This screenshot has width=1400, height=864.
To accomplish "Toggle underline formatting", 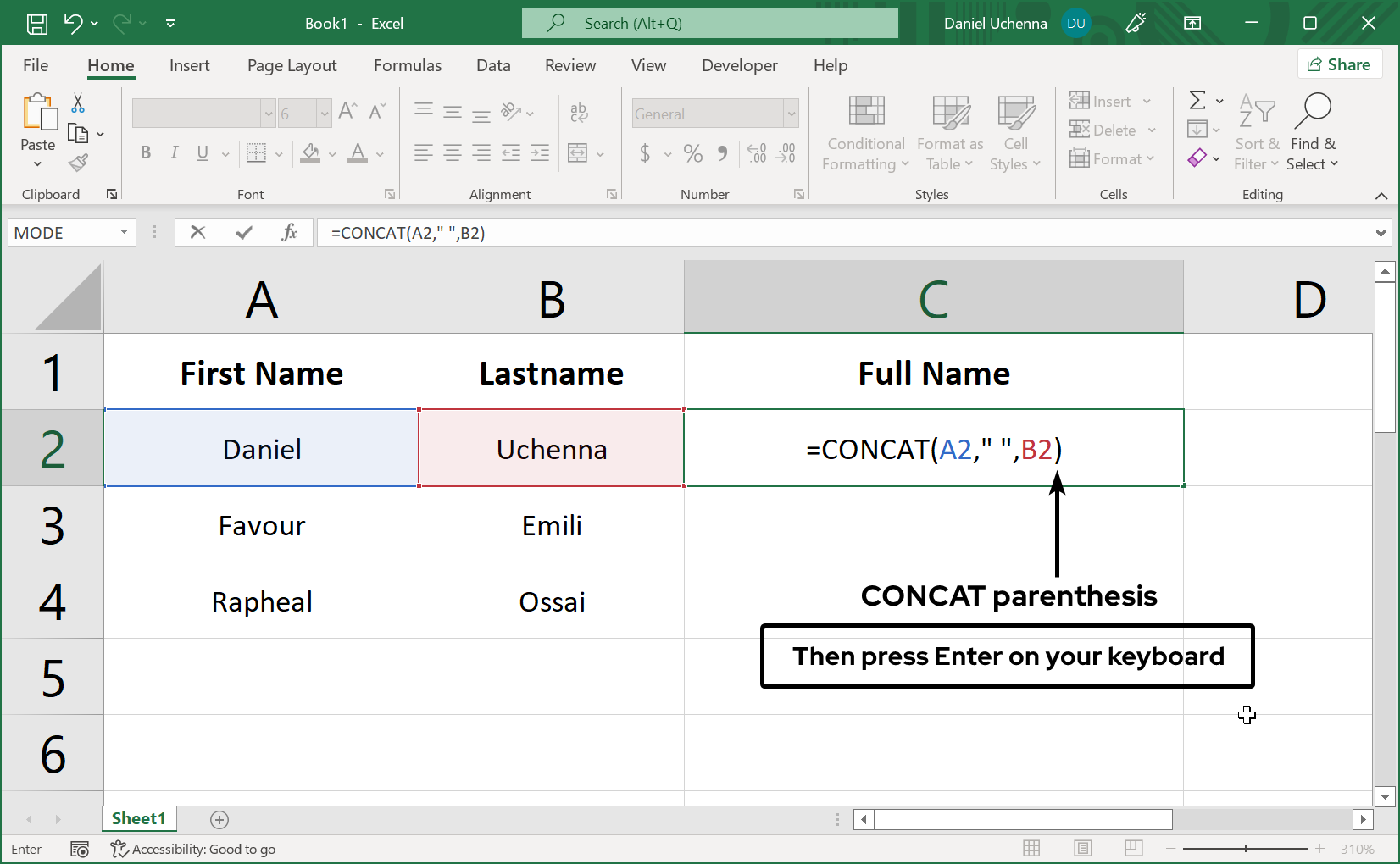I will [x=201, y=153].
